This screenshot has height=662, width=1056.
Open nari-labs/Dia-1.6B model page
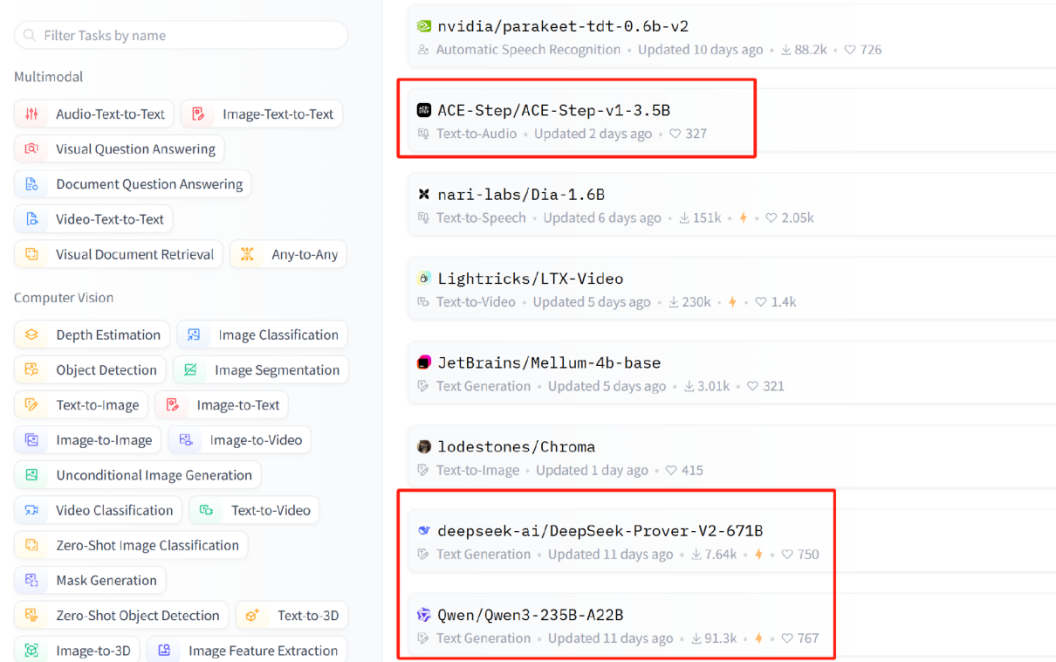521,195
